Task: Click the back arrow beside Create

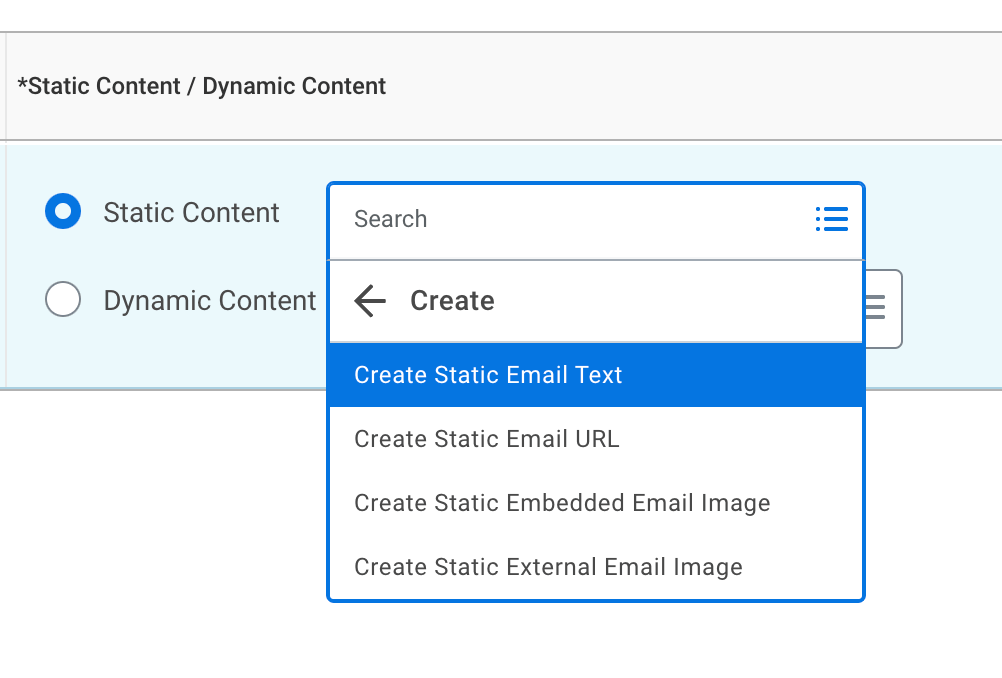Action: tap(370, 301)
